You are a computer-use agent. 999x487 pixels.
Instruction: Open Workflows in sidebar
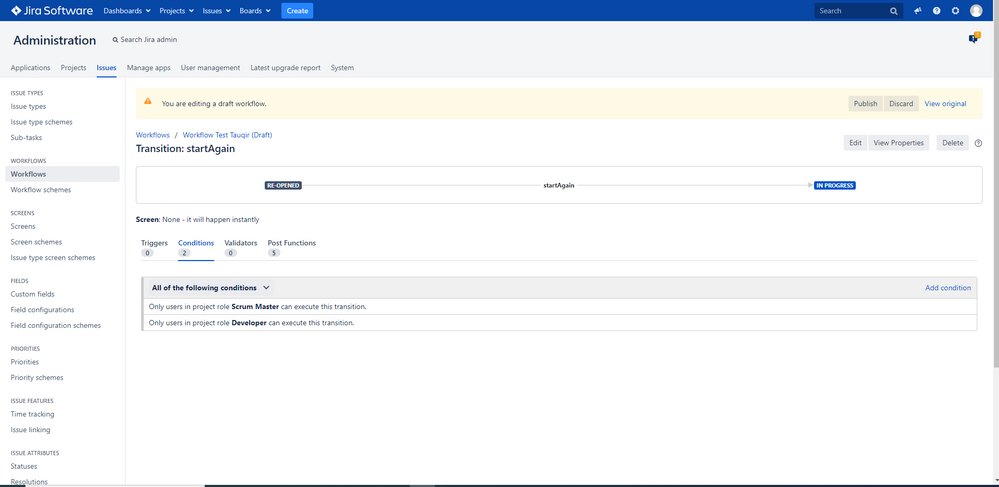[x=62, y=174]
